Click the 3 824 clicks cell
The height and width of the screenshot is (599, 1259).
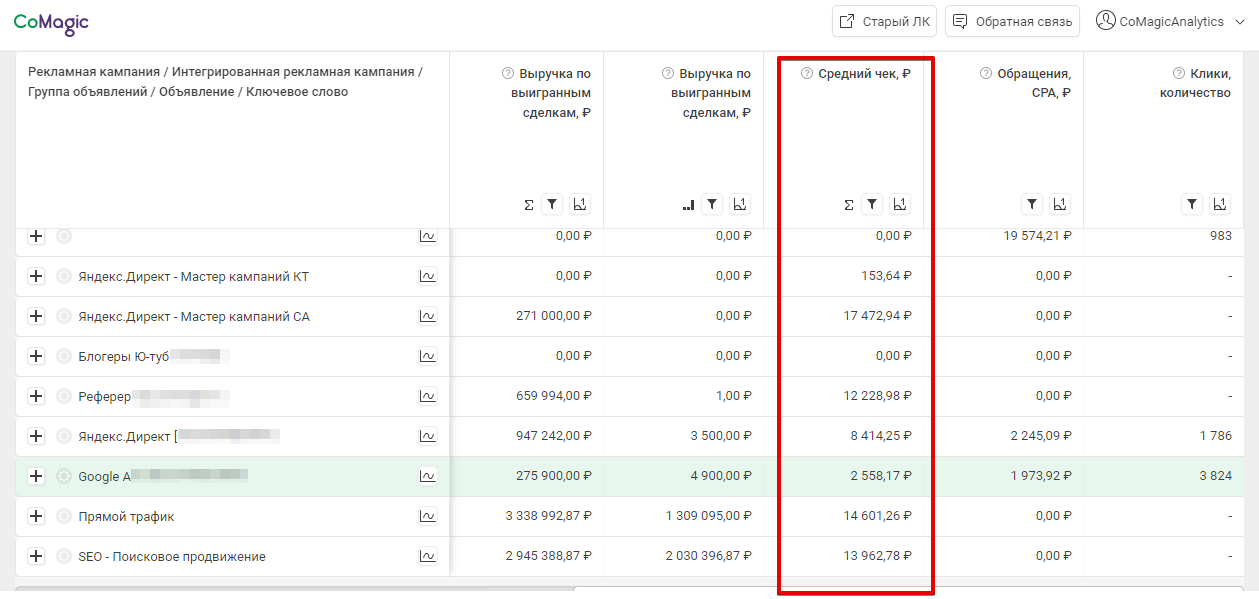[1216, 476]
